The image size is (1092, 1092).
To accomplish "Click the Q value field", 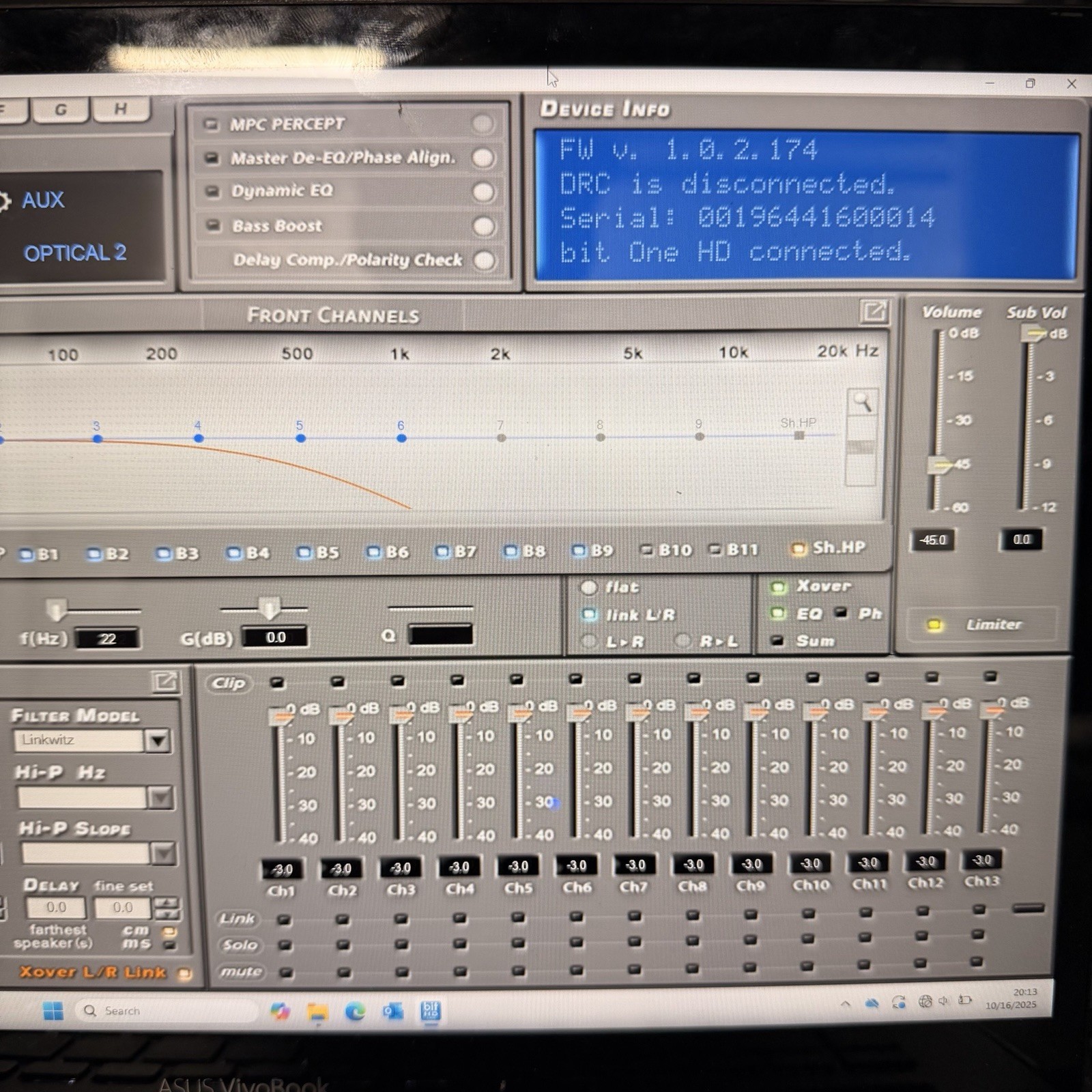I will pyautogui.click(x=440, y=635).
